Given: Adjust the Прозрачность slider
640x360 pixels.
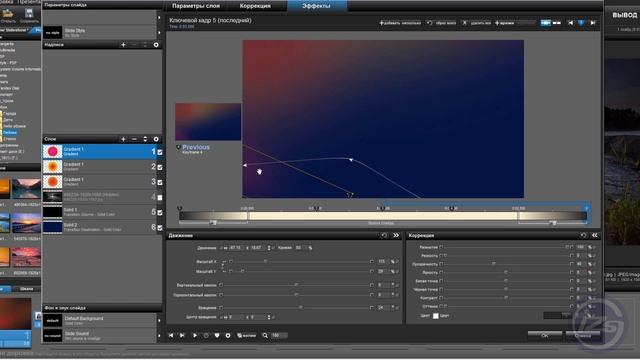Looking at the screenshot, I should click(x=493, y=264).
